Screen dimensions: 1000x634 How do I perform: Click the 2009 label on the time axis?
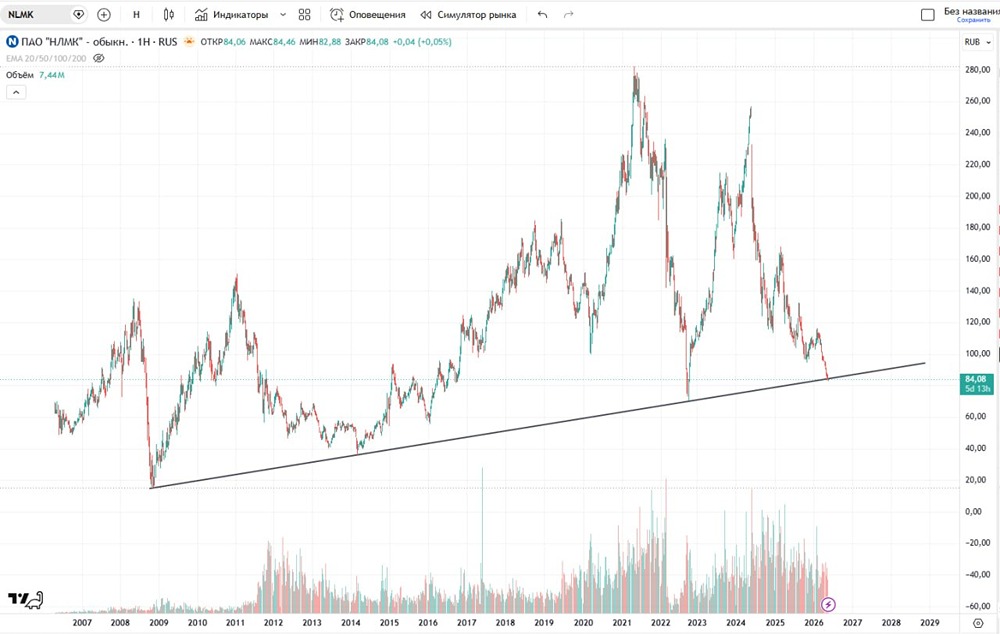coord(158,623)
